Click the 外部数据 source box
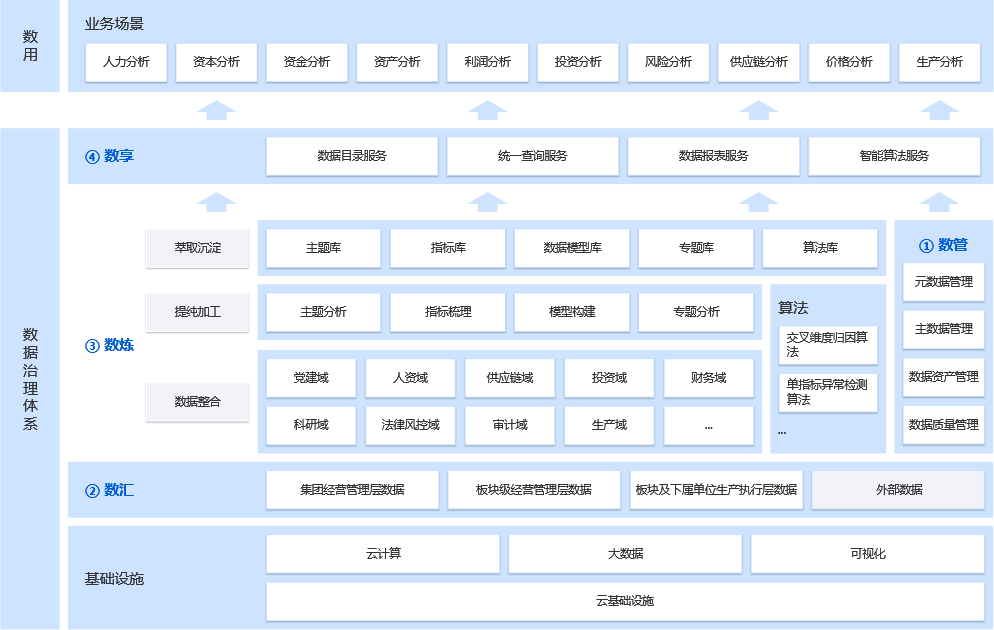 [x=898, y=490]
